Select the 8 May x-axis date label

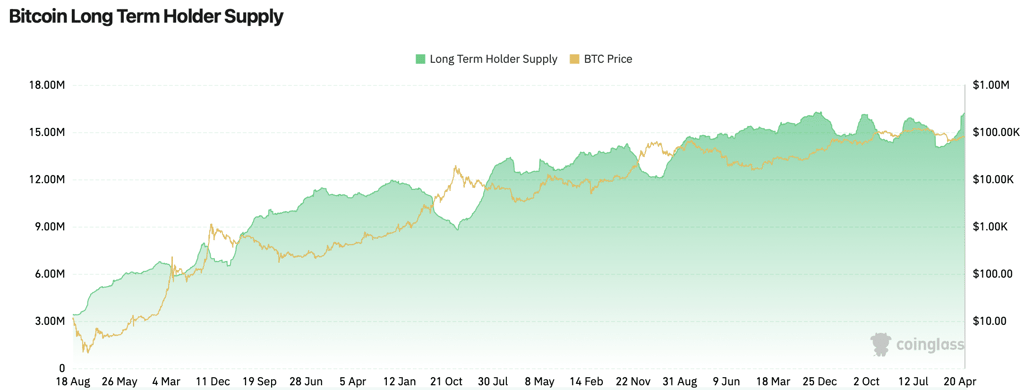pos(539,380)
